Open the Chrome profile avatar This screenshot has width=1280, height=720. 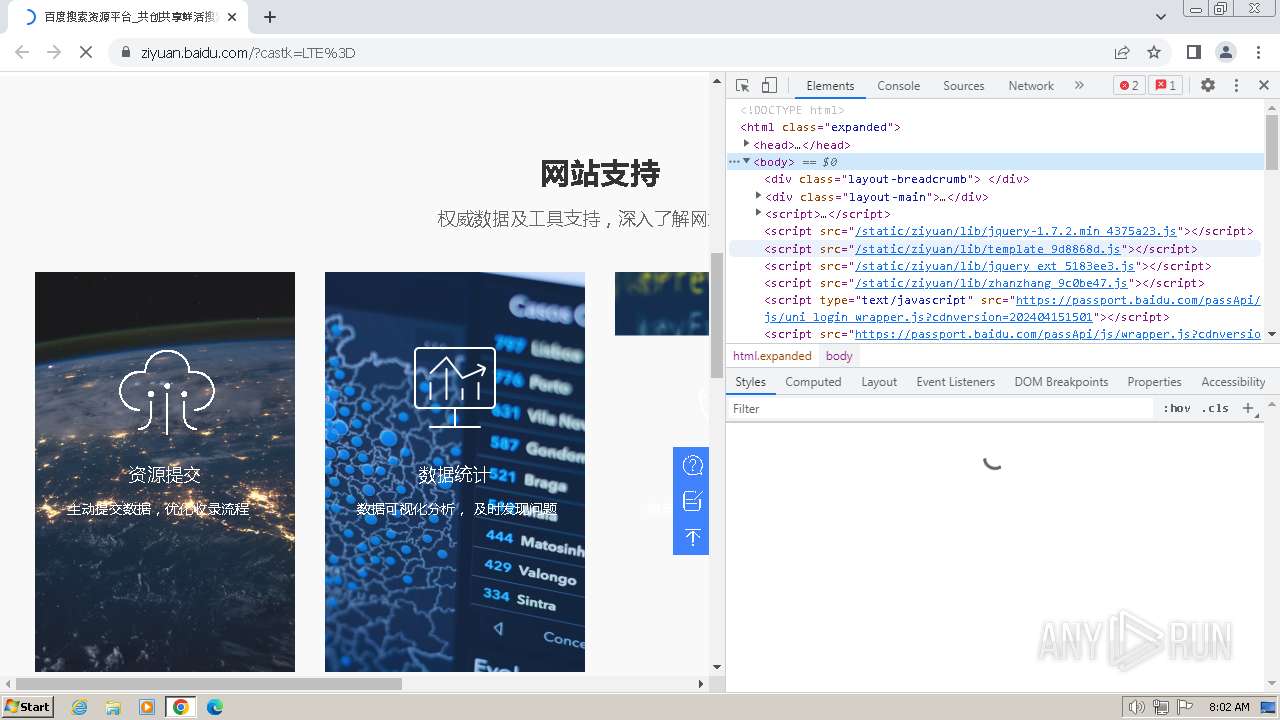[1226, 52]
